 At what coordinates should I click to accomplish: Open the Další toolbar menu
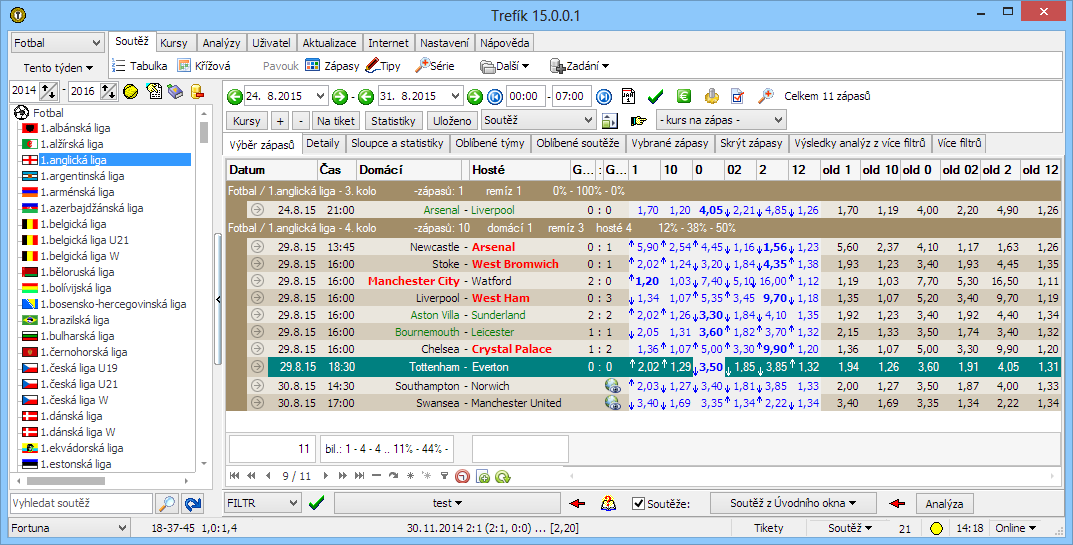coord(504,66)
